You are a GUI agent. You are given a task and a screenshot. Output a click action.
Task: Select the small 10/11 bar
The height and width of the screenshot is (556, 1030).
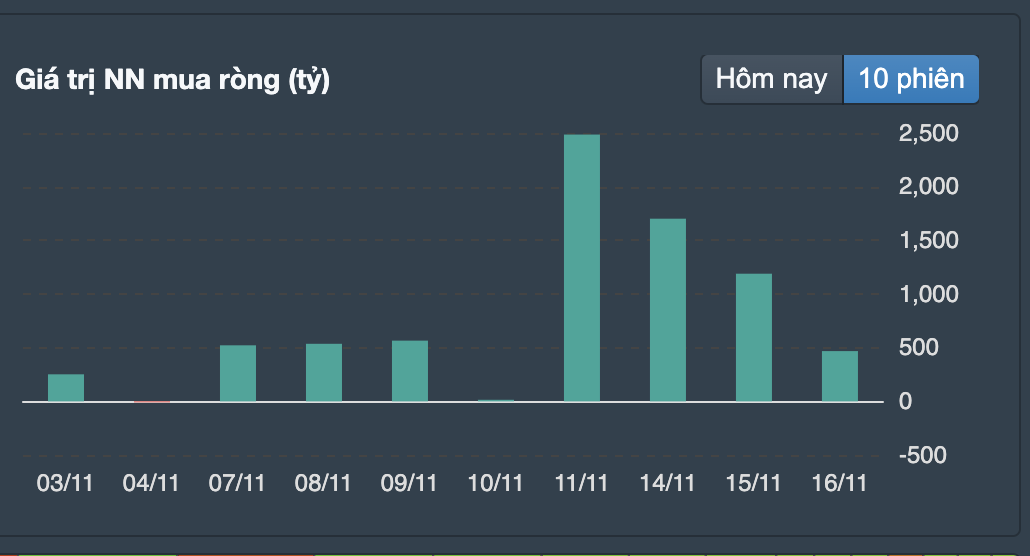coord(496,400)
